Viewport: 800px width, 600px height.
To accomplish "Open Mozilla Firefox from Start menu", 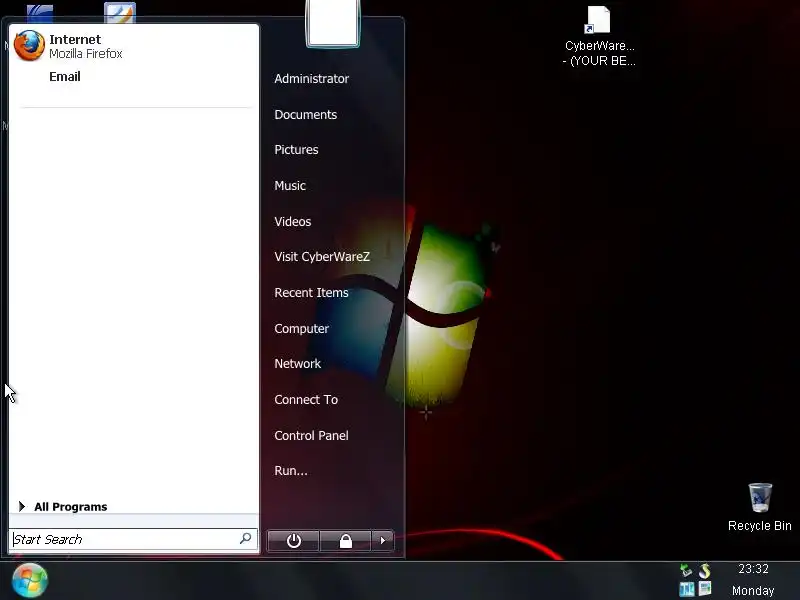I will (69, 46).
